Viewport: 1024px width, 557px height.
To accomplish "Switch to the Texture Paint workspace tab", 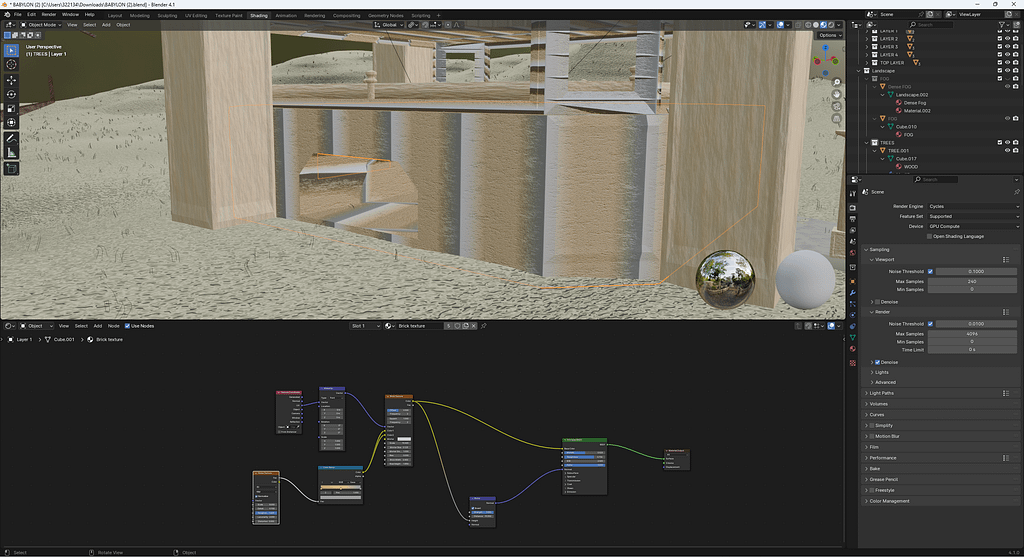I will 228,16.
